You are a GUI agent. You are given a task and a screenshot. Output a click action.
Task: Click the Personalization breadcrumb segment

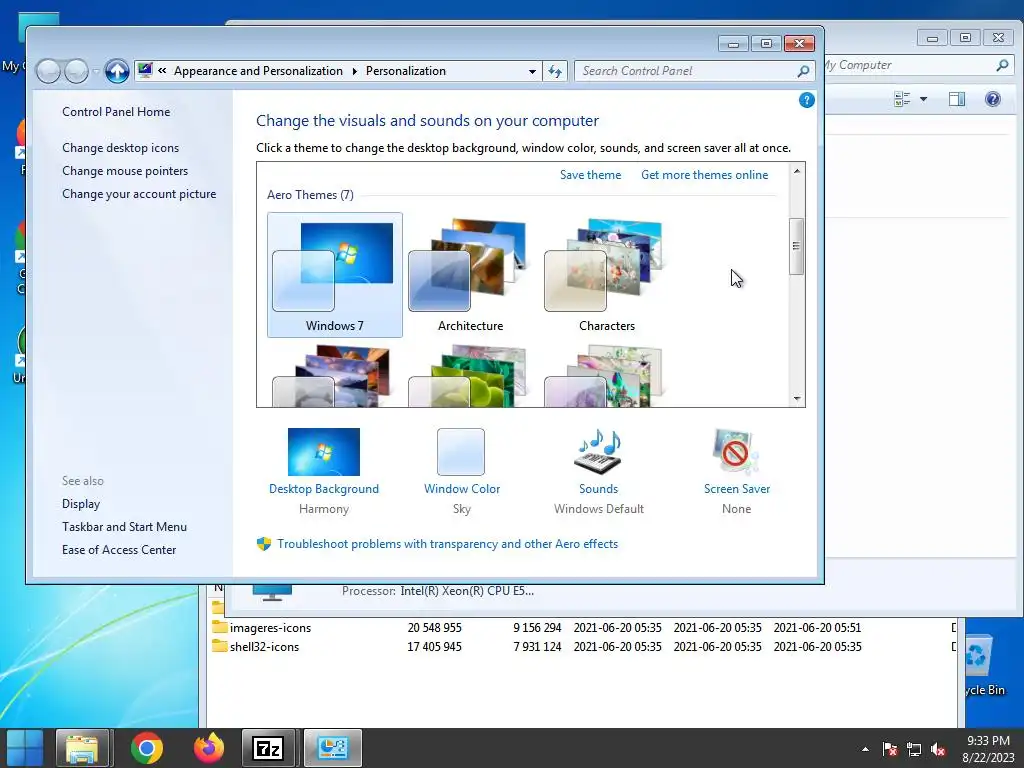[x=406, y=71]
